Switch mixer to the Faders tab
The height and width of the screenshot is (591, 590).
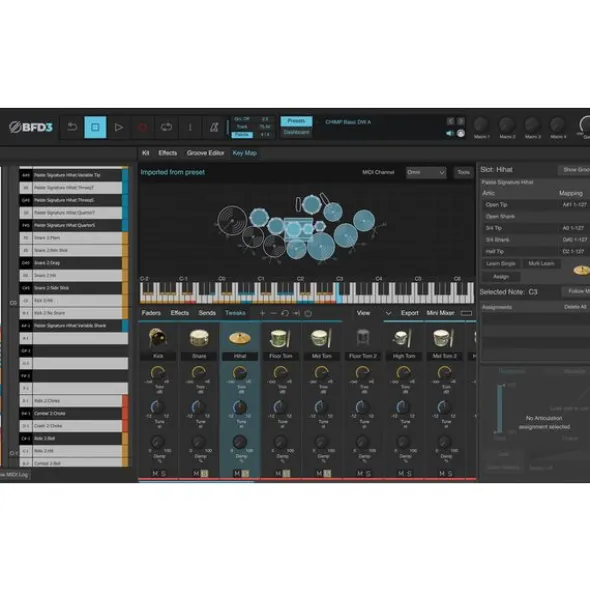point(151,313)
